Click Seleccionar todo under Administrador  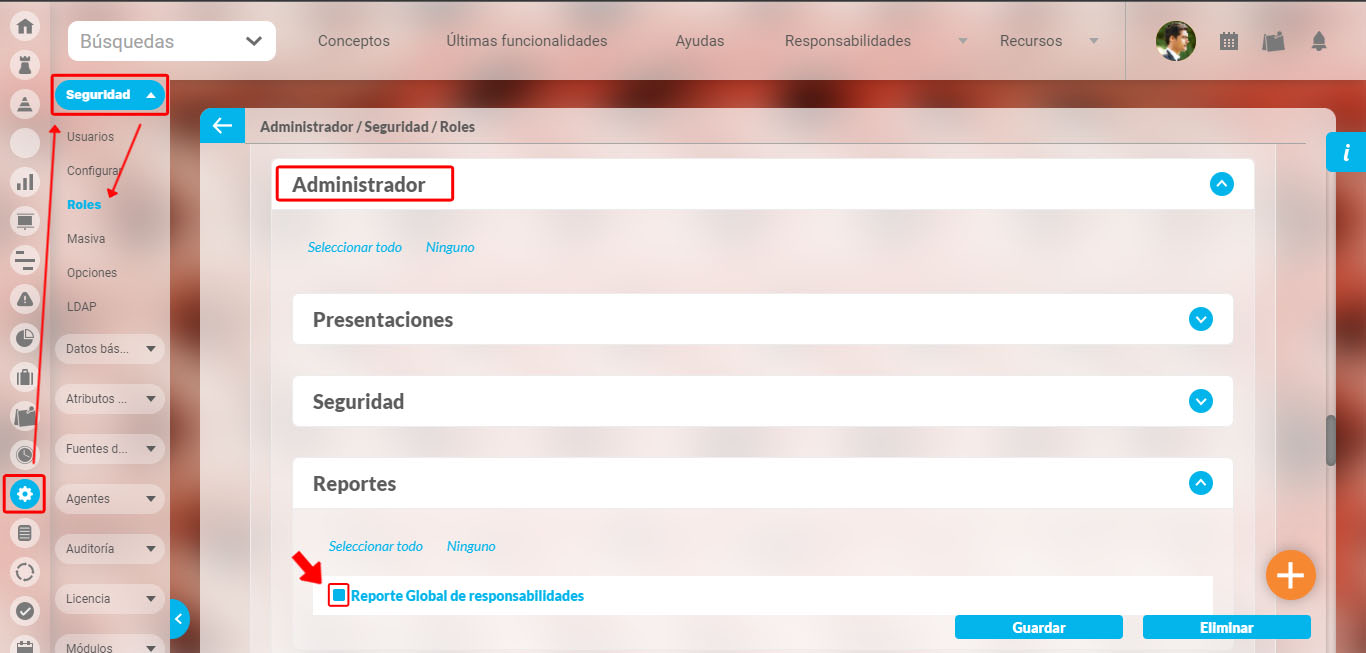coord(354,247)
